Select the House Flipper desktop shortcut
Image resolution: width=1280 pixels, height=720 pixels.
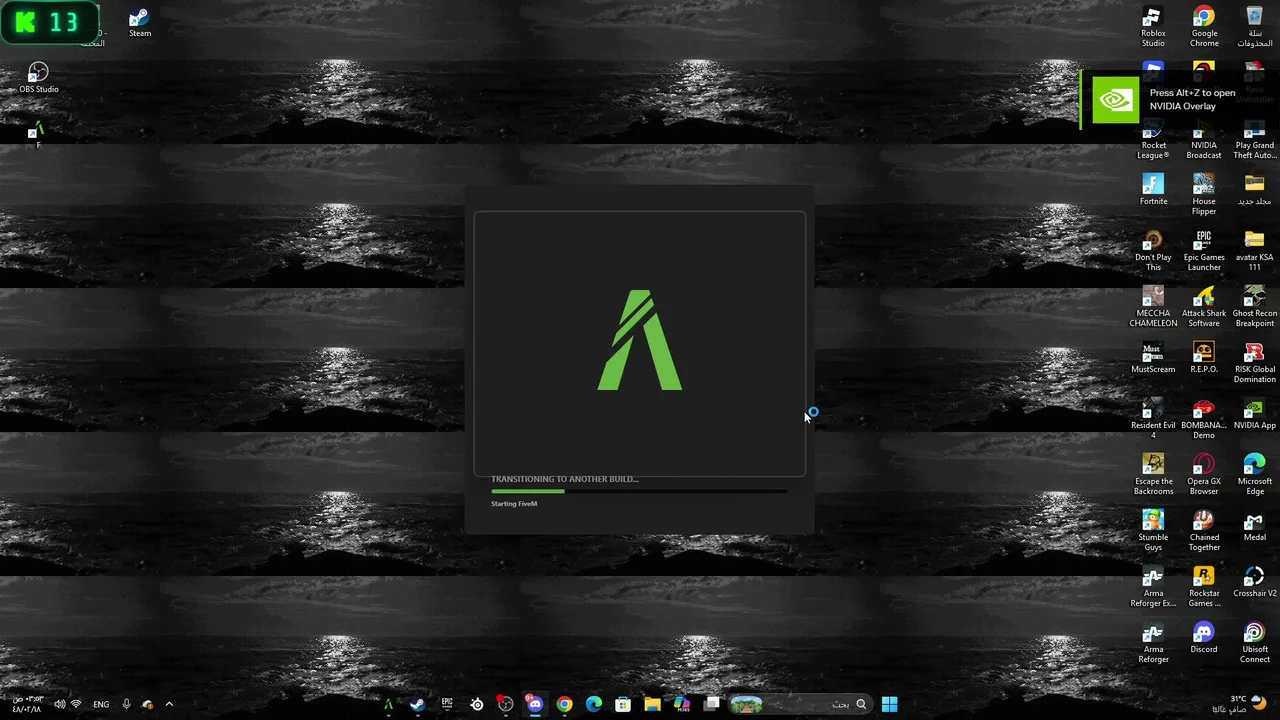(x=1204, y=195)
